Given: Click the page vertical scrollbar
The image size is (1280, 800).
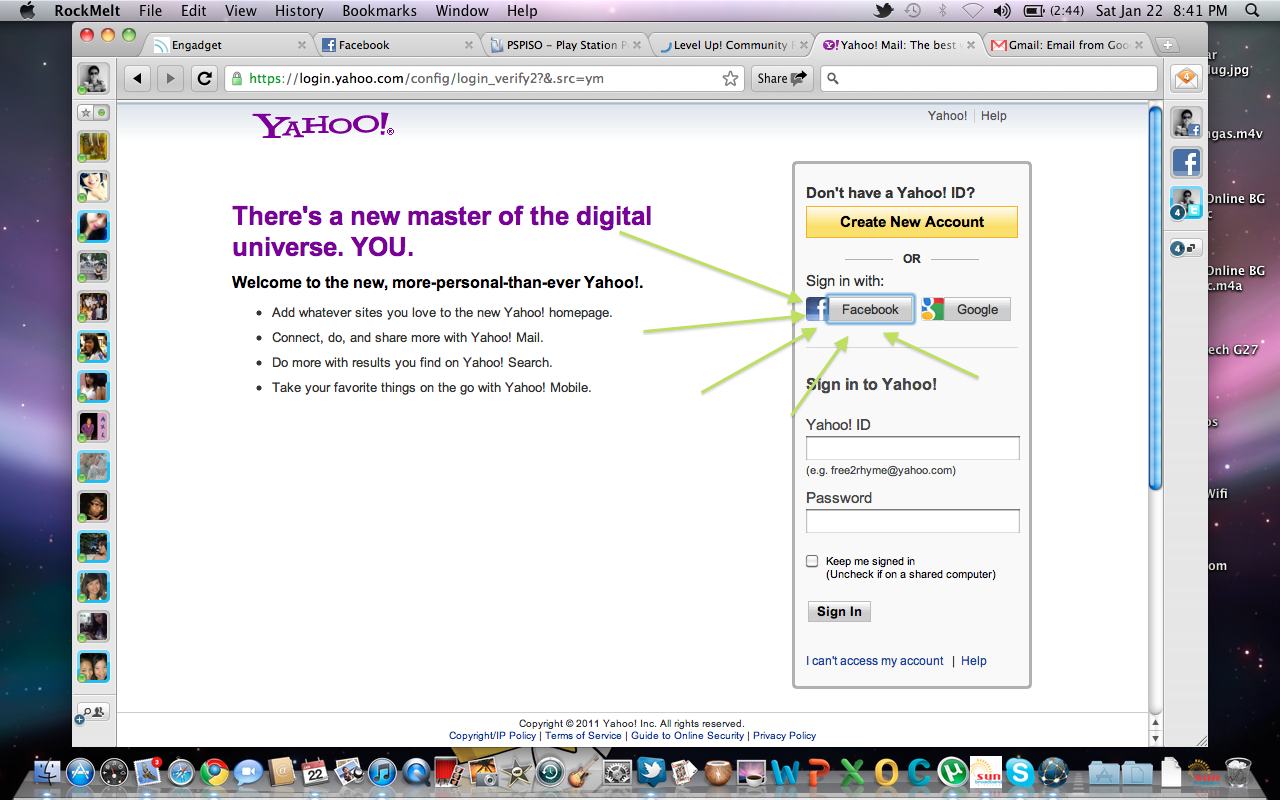Looking at the screenshot, I should click(1156, 300).
